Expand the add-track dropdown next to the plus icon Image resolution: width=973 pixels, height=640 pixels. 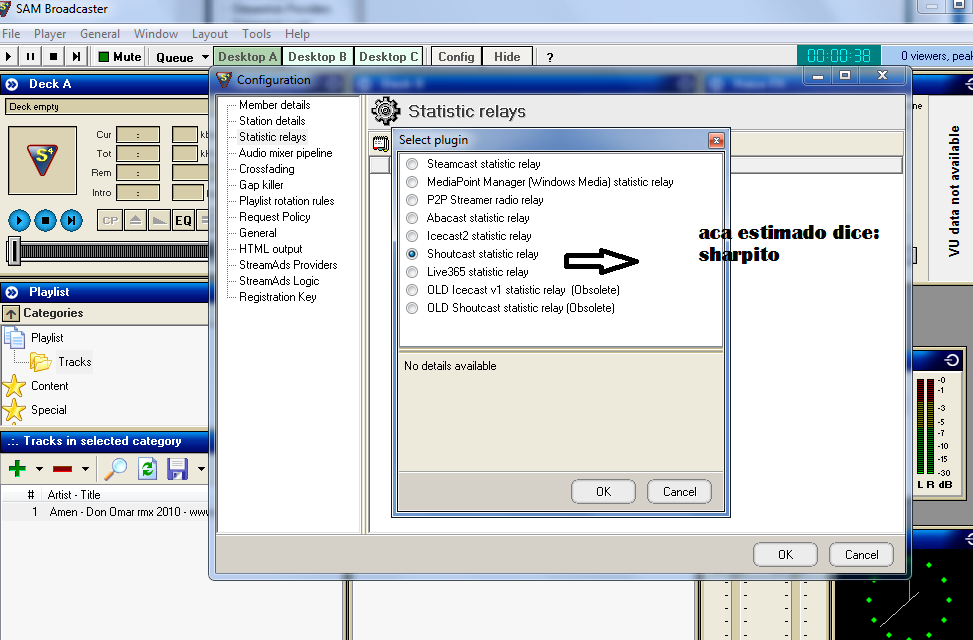[40, 467]
